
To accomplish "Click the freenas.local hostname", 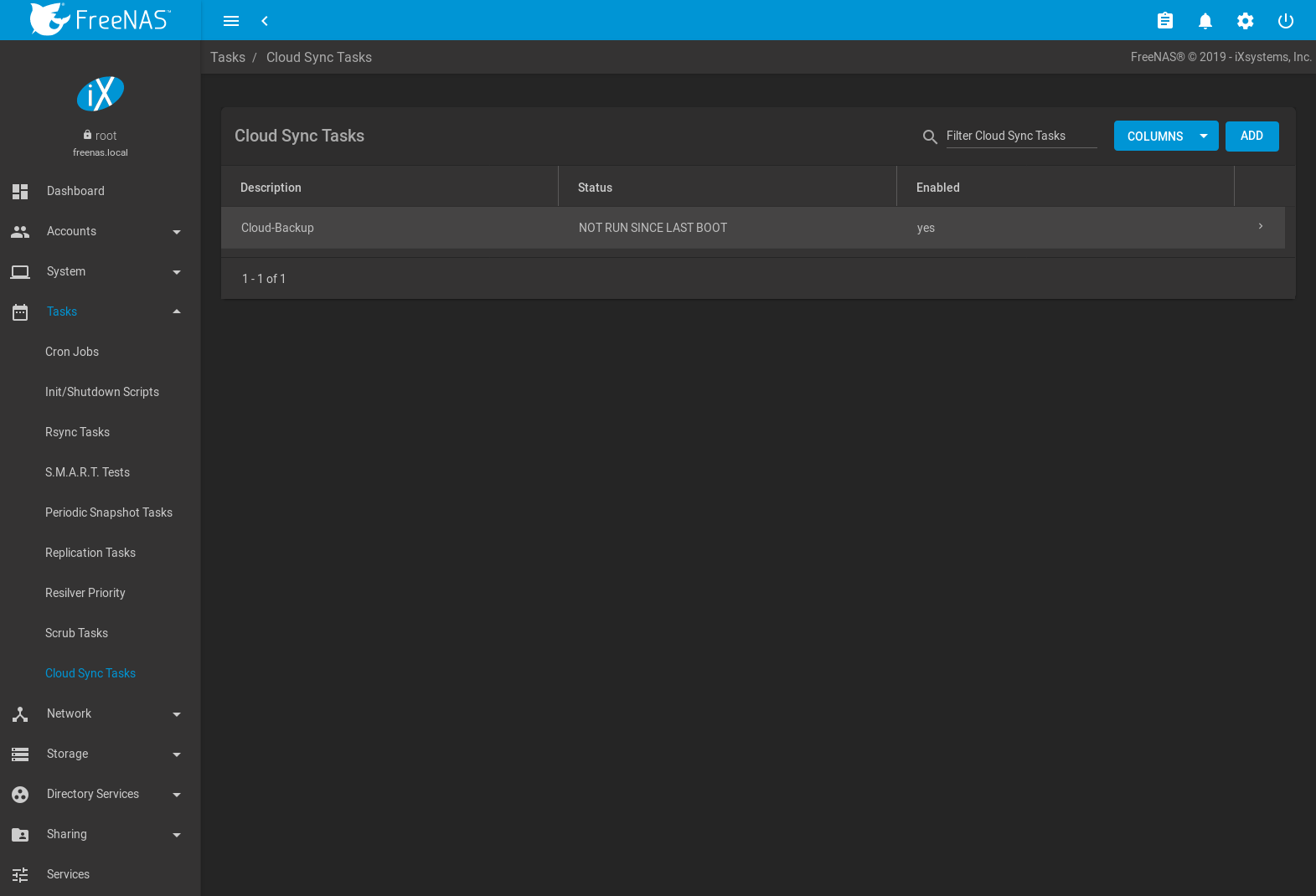I will click(101, 152).
